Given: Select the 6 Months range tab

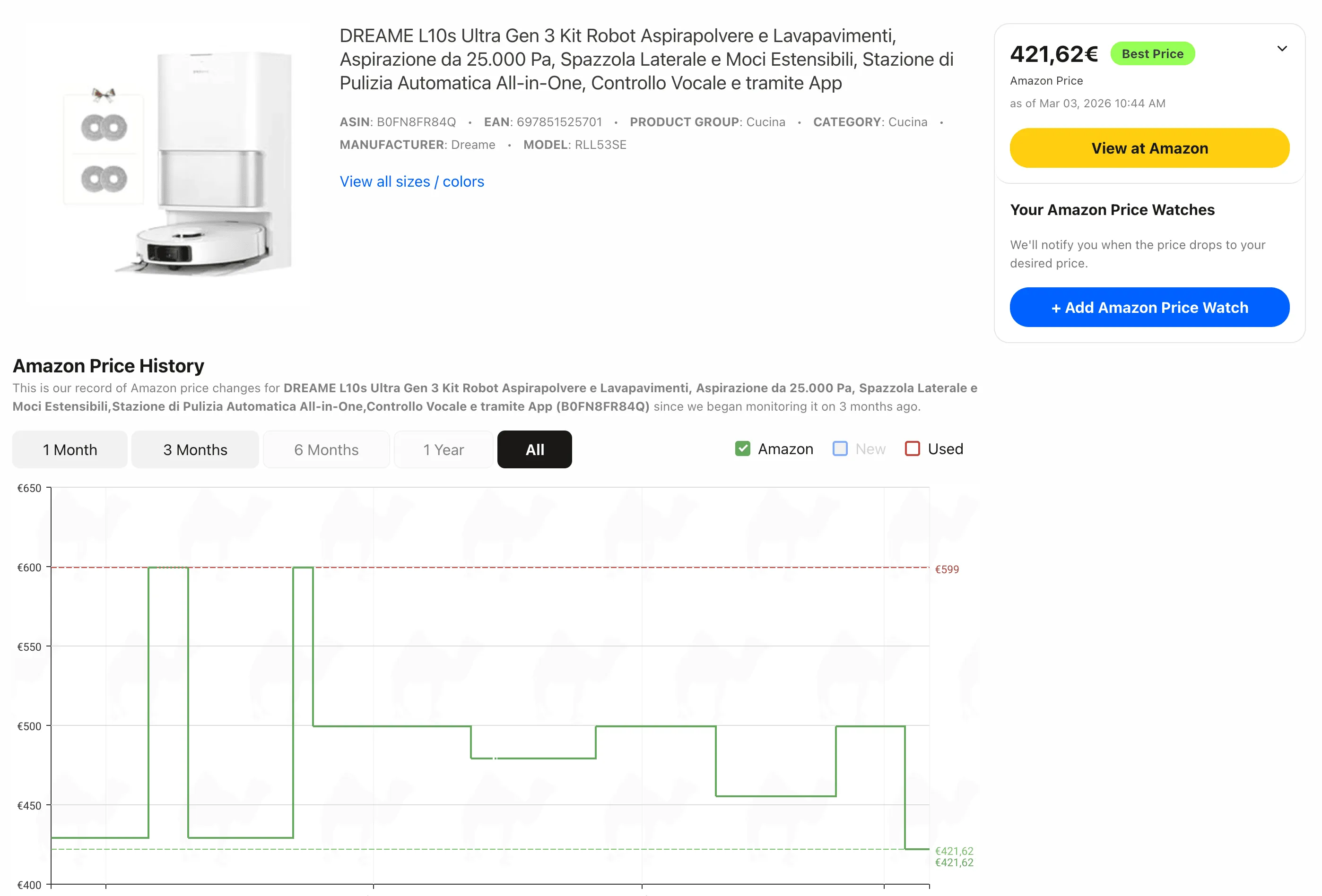Looking at the screenshot, I should click(x=326, y=450).
